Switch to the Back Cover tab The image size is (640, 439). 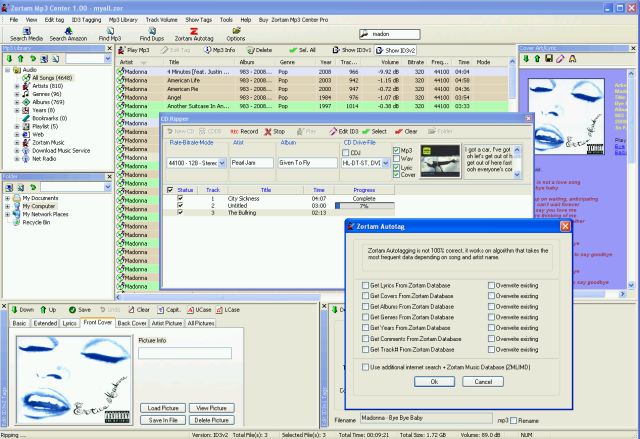(131, 324)
